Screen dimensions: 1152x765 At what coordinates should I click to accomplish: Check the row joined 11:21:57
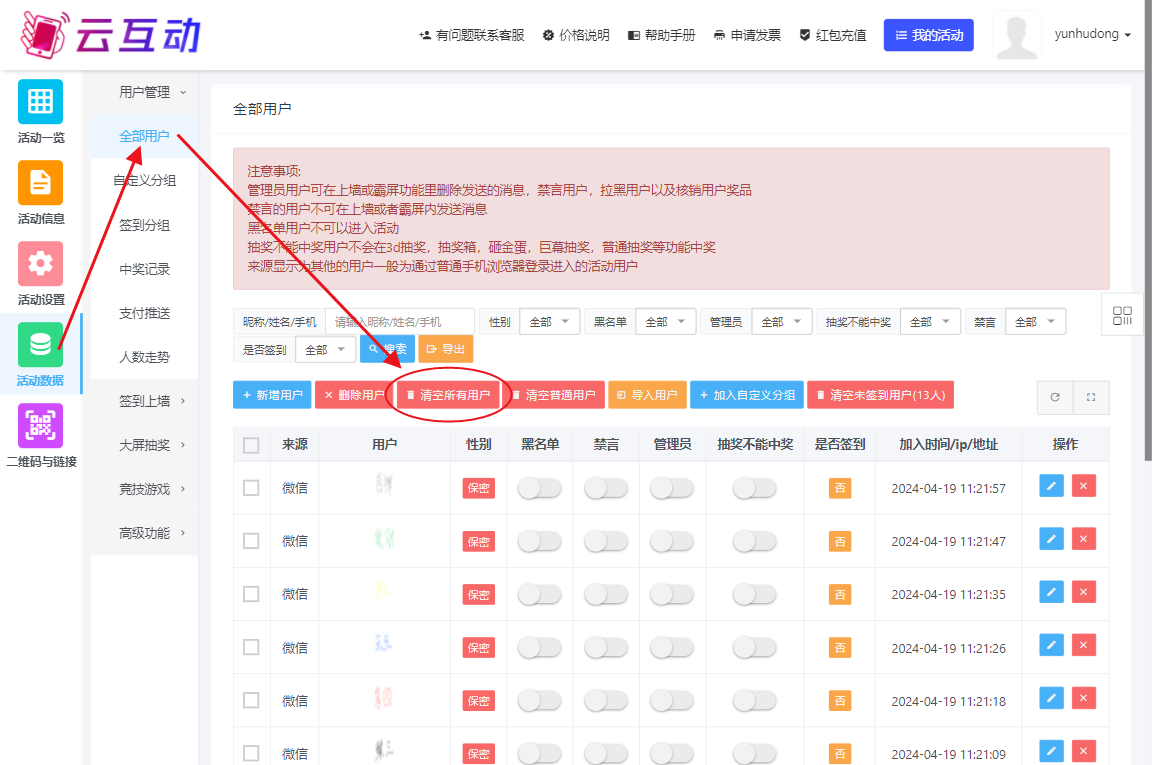(251, 488)
